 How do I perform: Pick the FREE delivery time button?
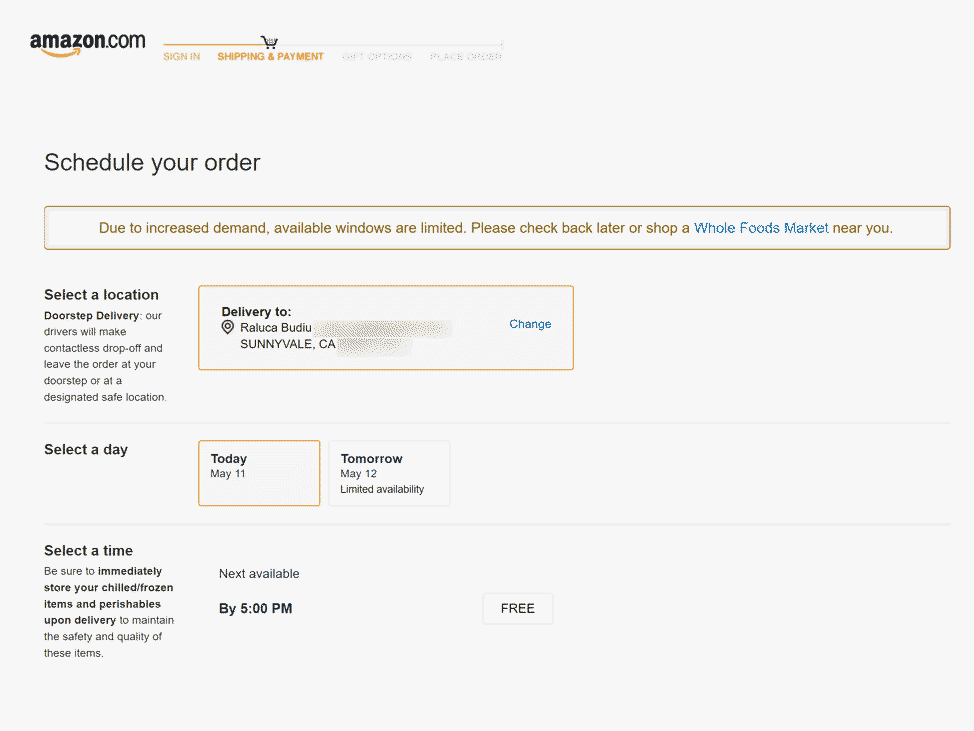pos(517,608)
